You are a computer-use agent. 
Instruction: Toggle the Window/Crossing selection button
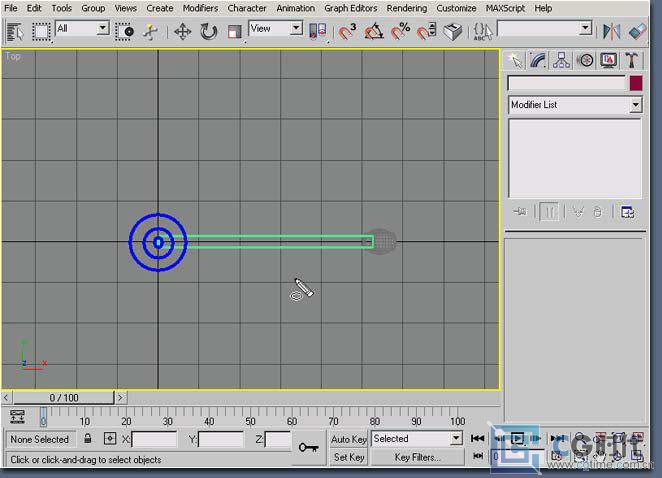click(124, 32)
